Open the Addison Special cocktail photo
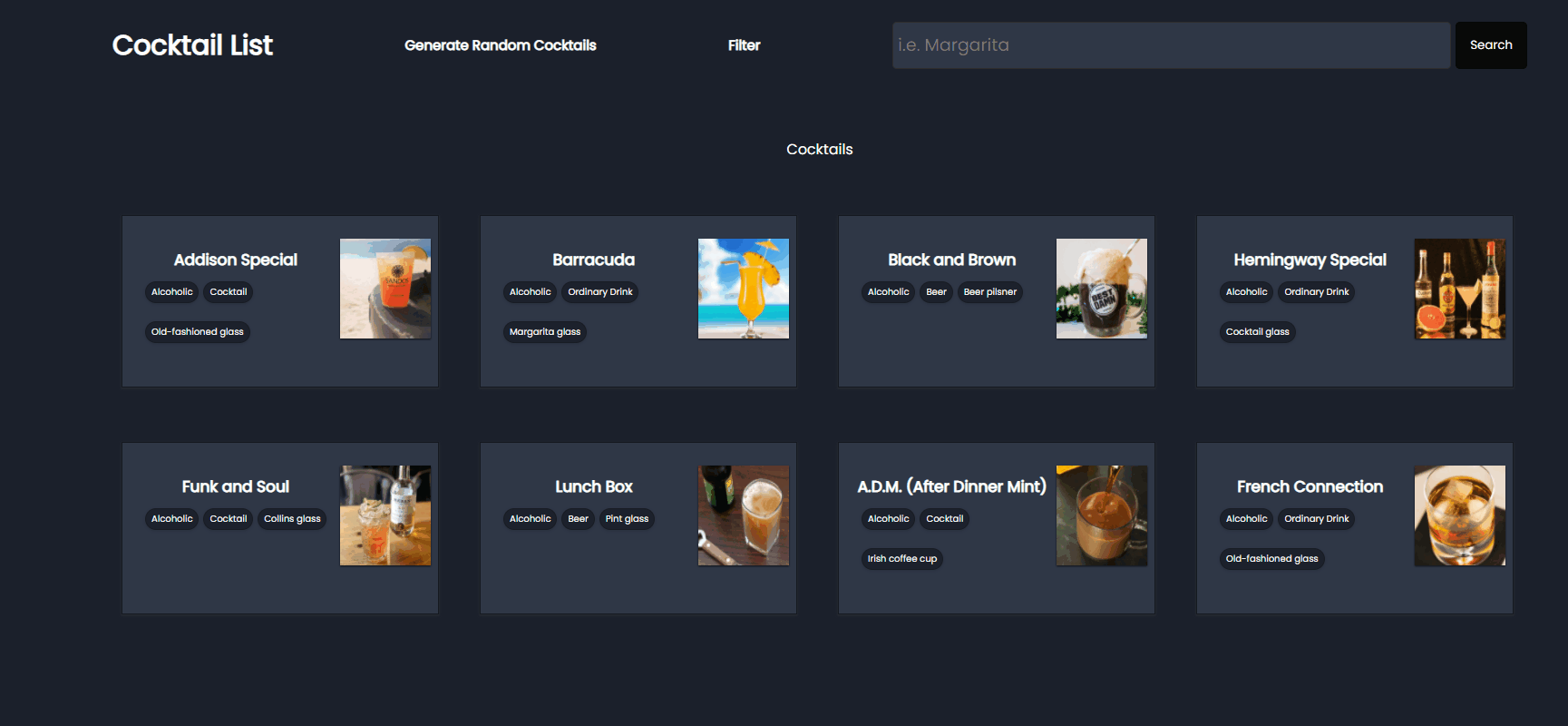Image resolution: width=1568 pixels, height=726 pixels. coord(385,289)
